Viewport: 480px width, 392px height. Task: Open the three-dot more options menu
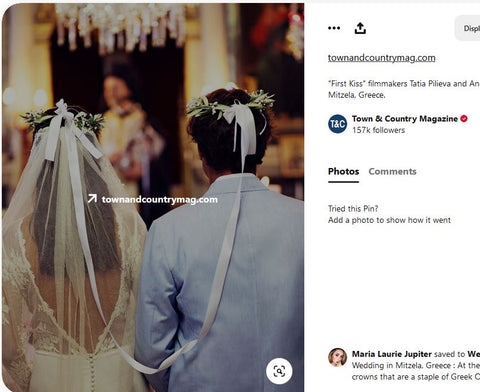point(334,28)
